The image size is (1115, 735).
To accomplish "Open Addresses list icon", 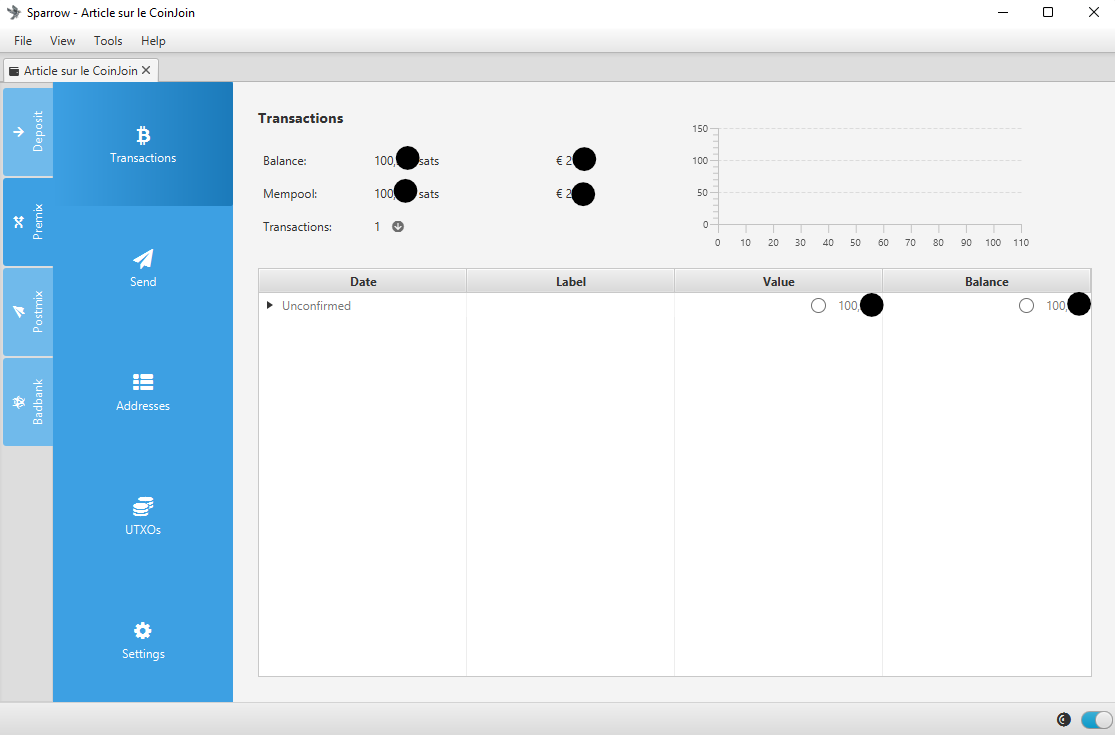I will pyautogui.click(x=143, y=382).
